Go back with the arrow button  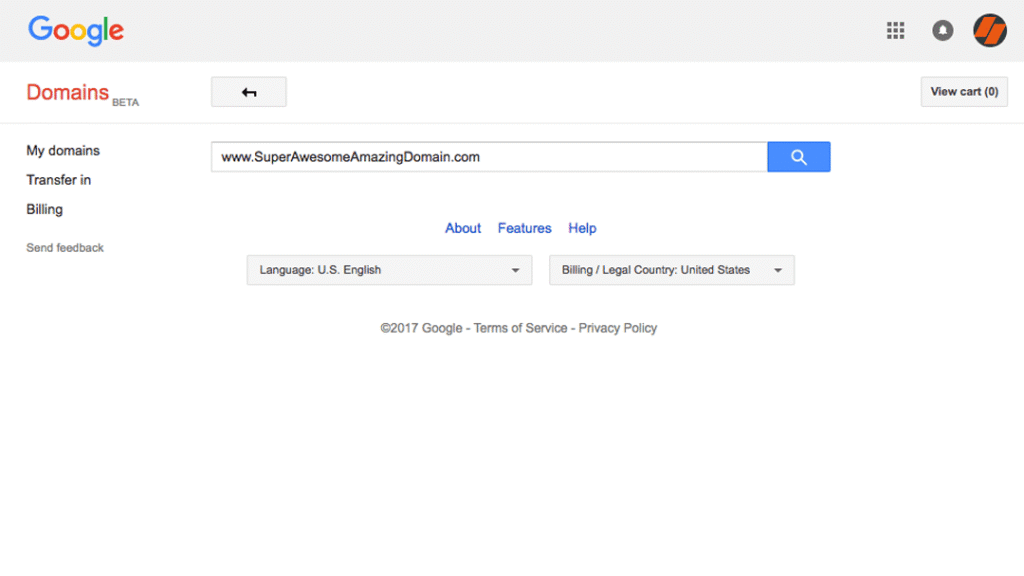(249, 92)
